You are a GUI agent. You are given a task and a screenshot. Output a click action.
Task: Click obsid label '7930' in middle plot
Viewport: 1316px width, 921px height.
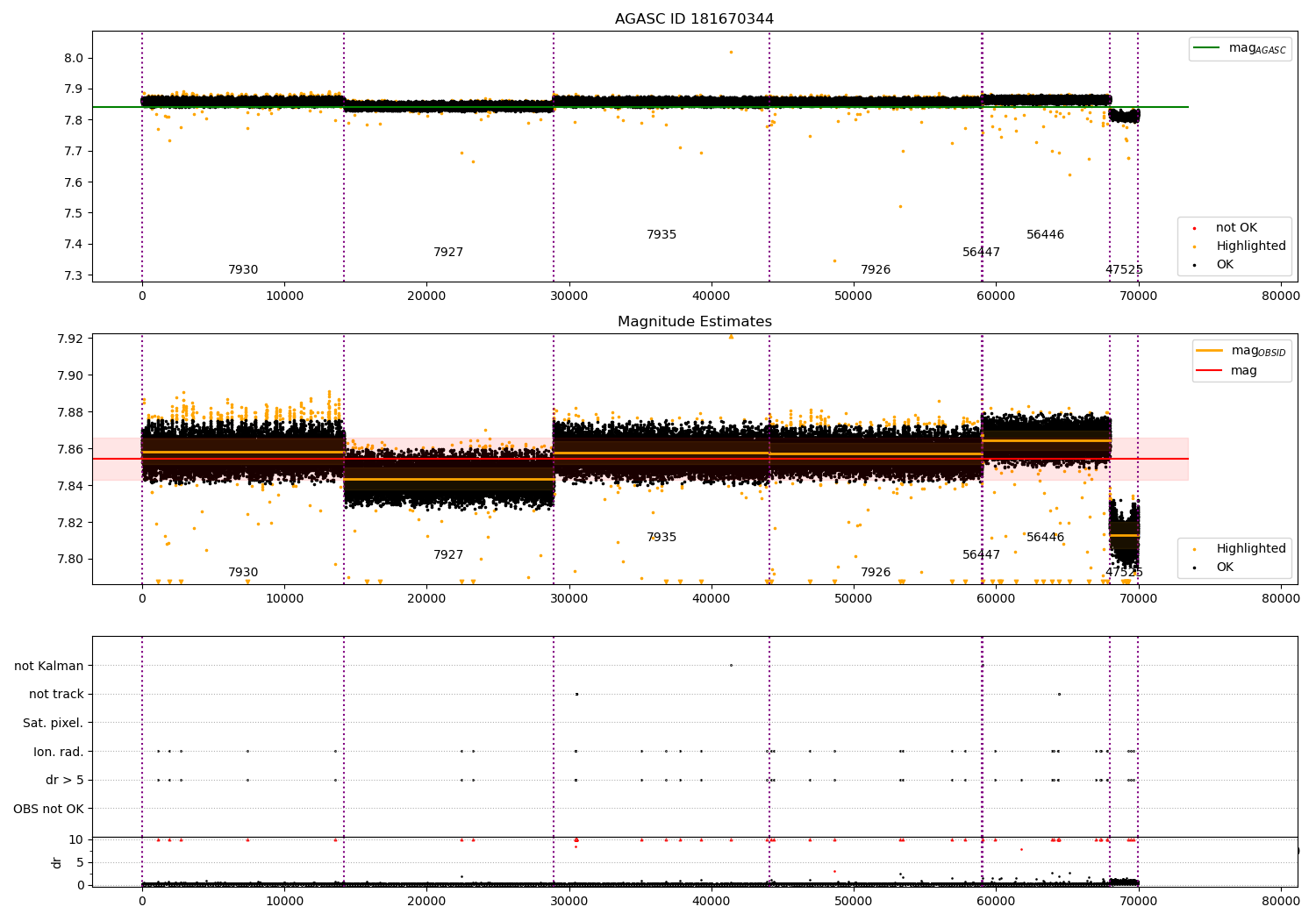coord(243,573)
